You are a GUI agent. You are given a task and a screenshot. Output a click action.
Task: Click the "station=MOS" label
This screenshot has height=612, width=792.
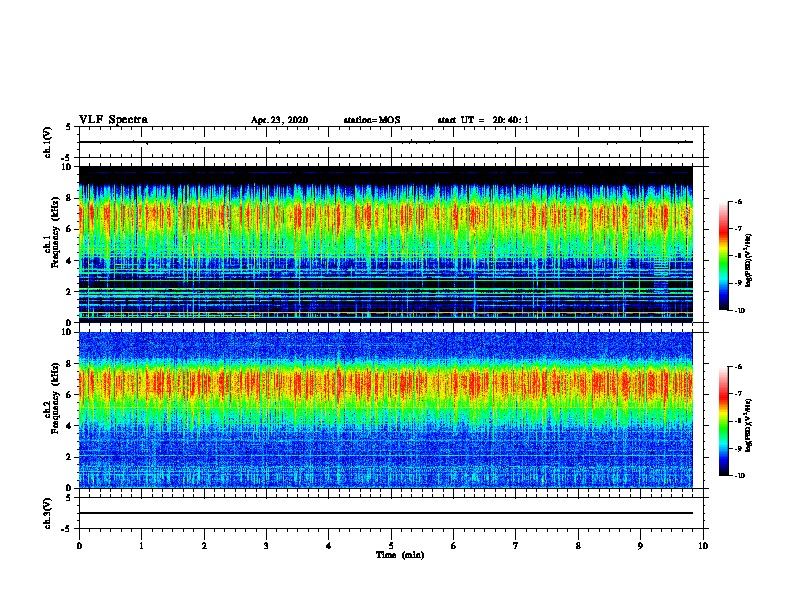point(372,120)
